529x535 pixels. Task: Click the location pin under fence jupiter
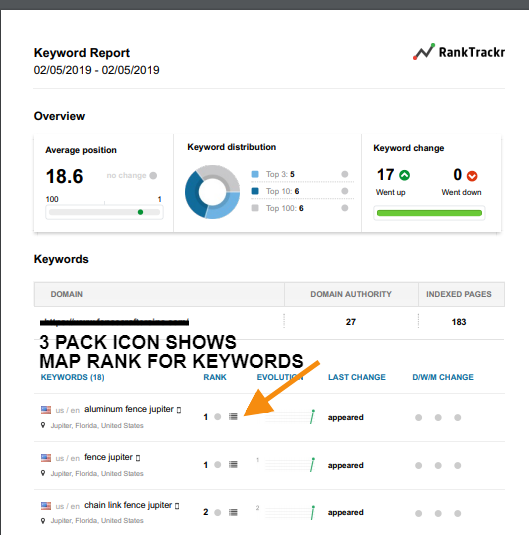[x=43, y=473]
